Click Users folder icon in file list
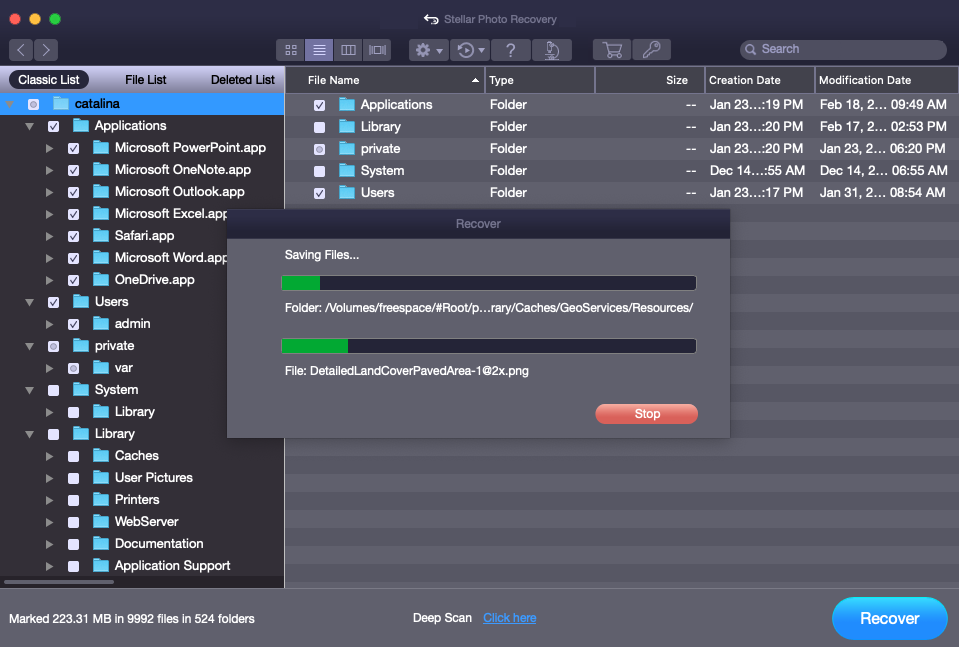This screenshot has width=959, height=647. pyautogui.click(x=347, y=193)
